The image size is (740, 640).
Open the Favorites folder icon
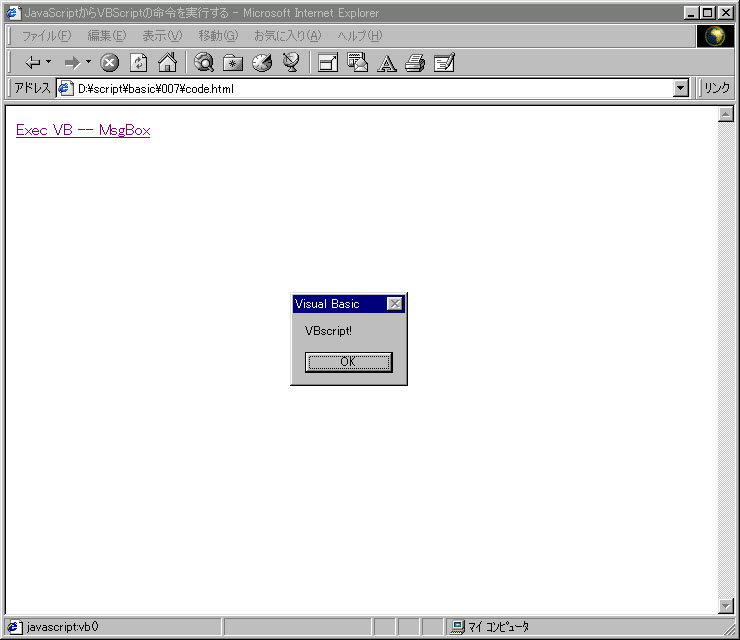[233, 62]
